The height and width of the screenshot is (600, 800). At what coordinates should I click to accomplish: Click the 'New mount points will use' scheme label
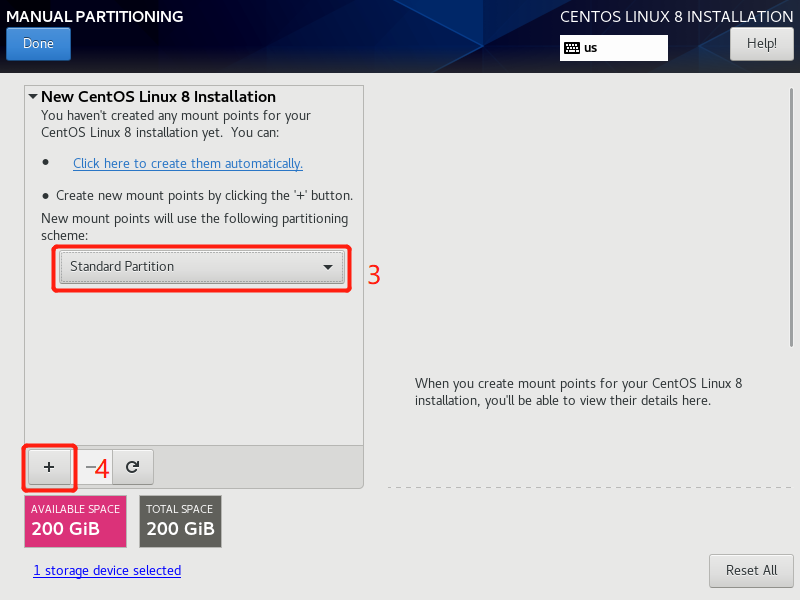194,227
